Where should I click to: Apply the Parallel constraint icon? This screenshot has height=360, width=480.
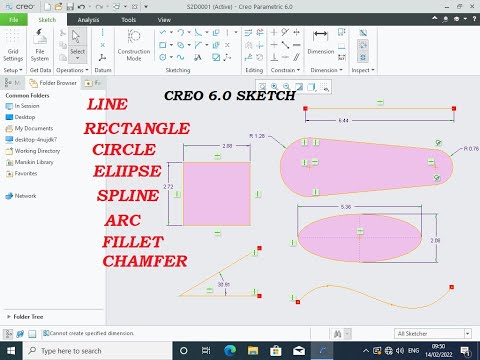(296, 57)
